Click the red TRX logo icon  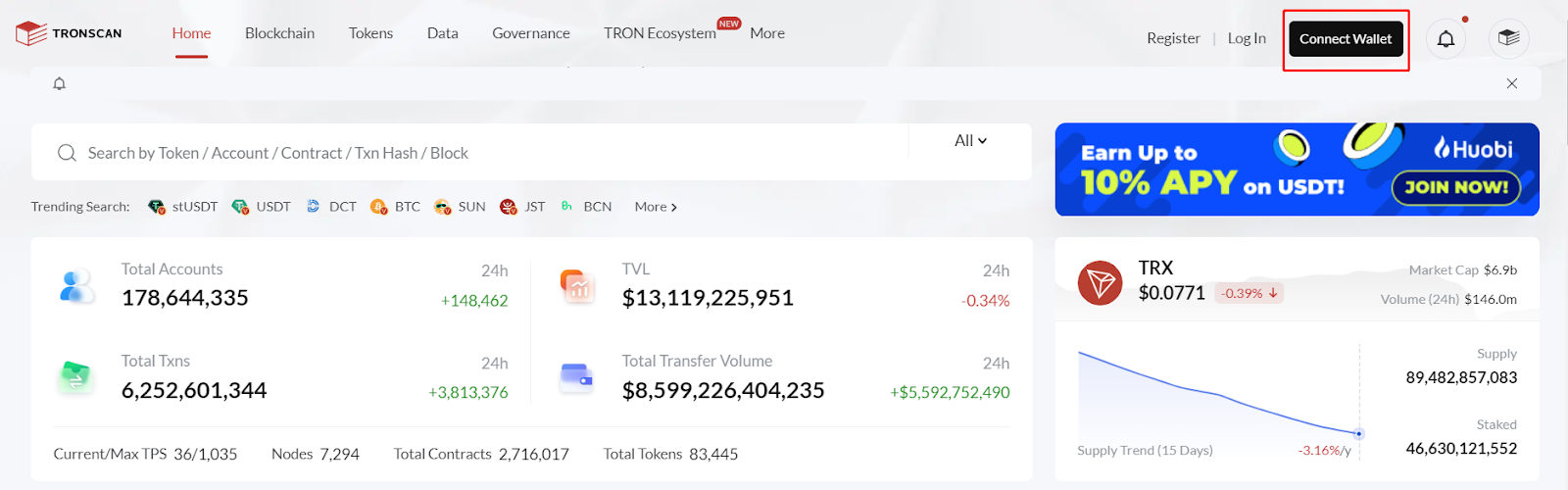point(1100,283)
